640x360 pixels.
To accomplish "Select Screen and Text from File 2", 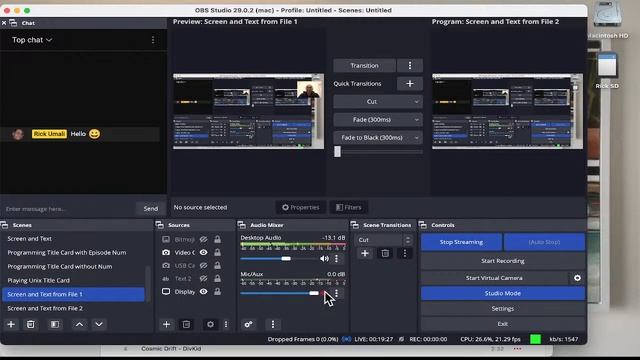I will 73,308.
